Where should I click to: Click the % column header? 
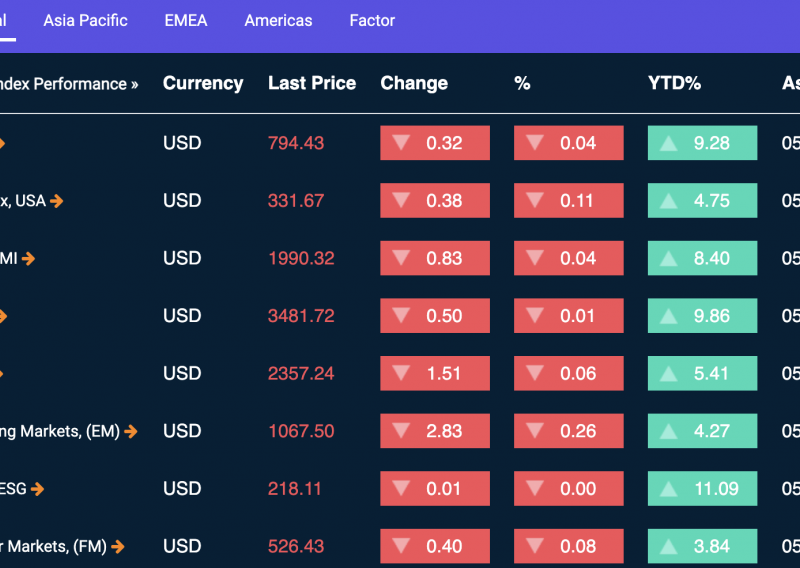pyautogui.click(x=522, y=83)
